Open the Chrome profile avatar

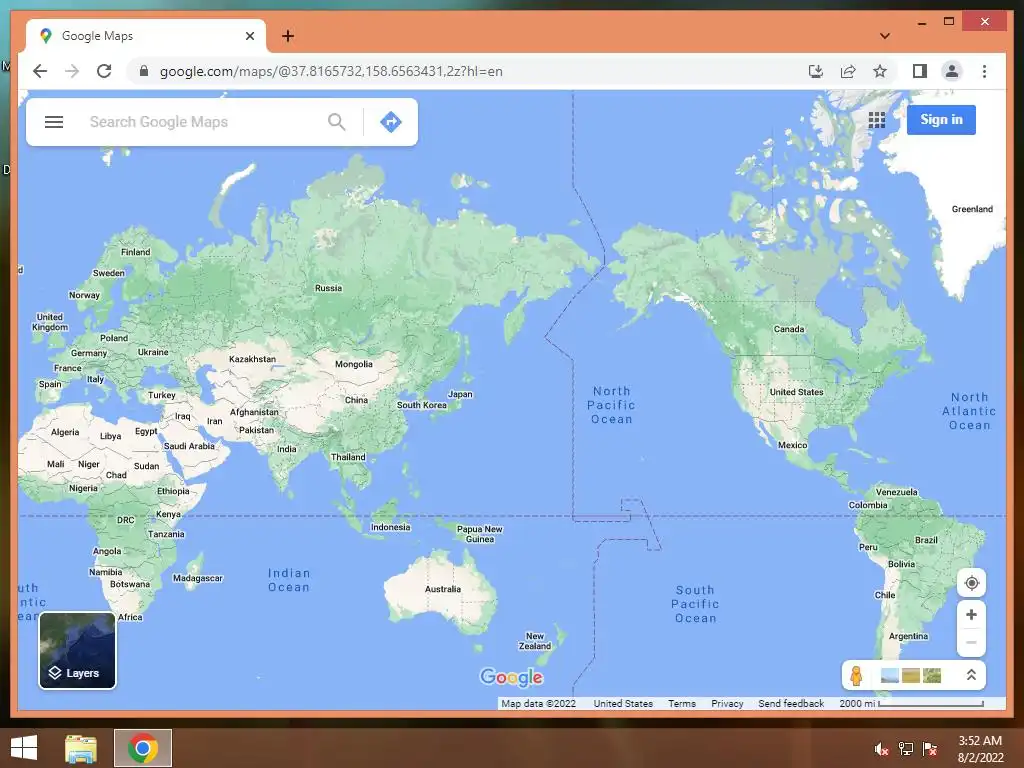coord(952,71)
